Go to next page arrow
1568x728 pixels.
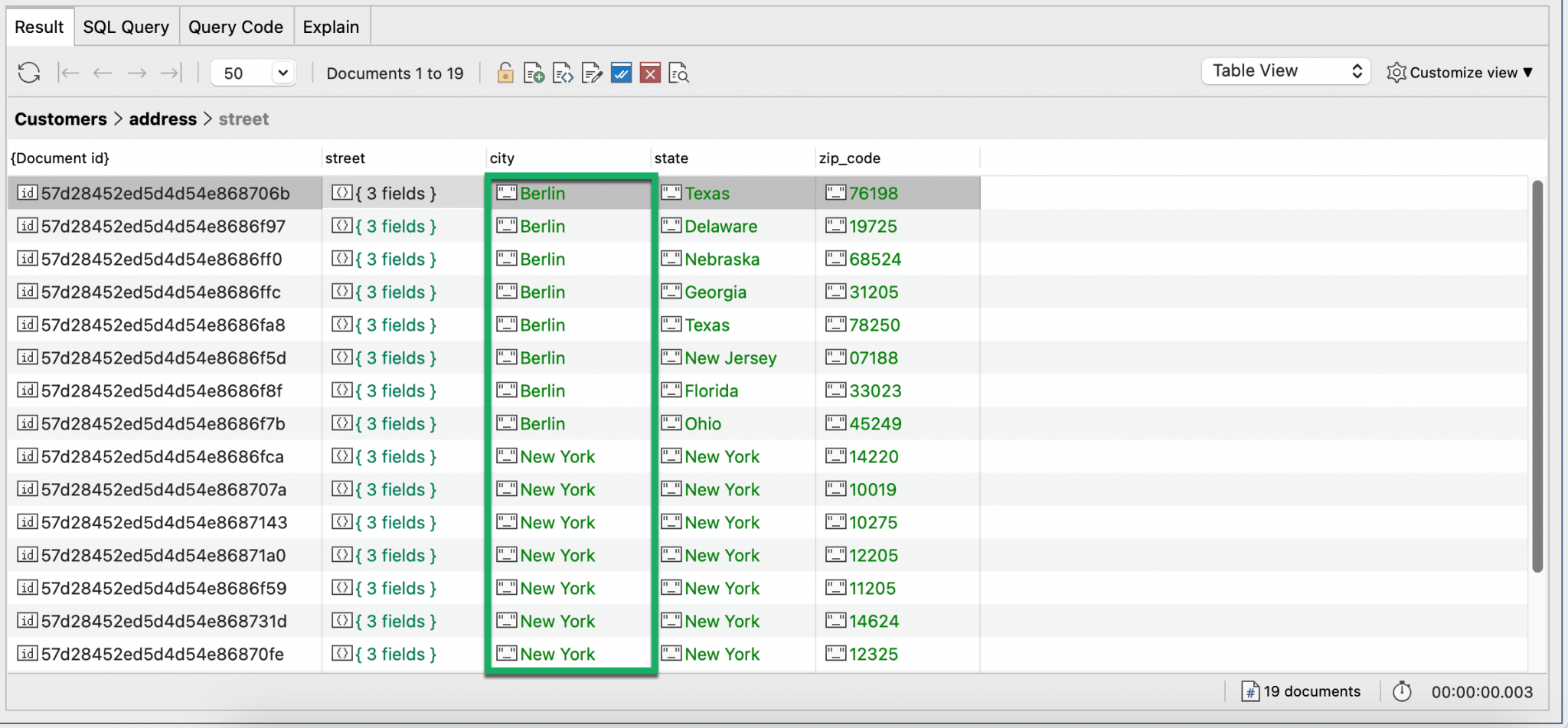point(136,73)
